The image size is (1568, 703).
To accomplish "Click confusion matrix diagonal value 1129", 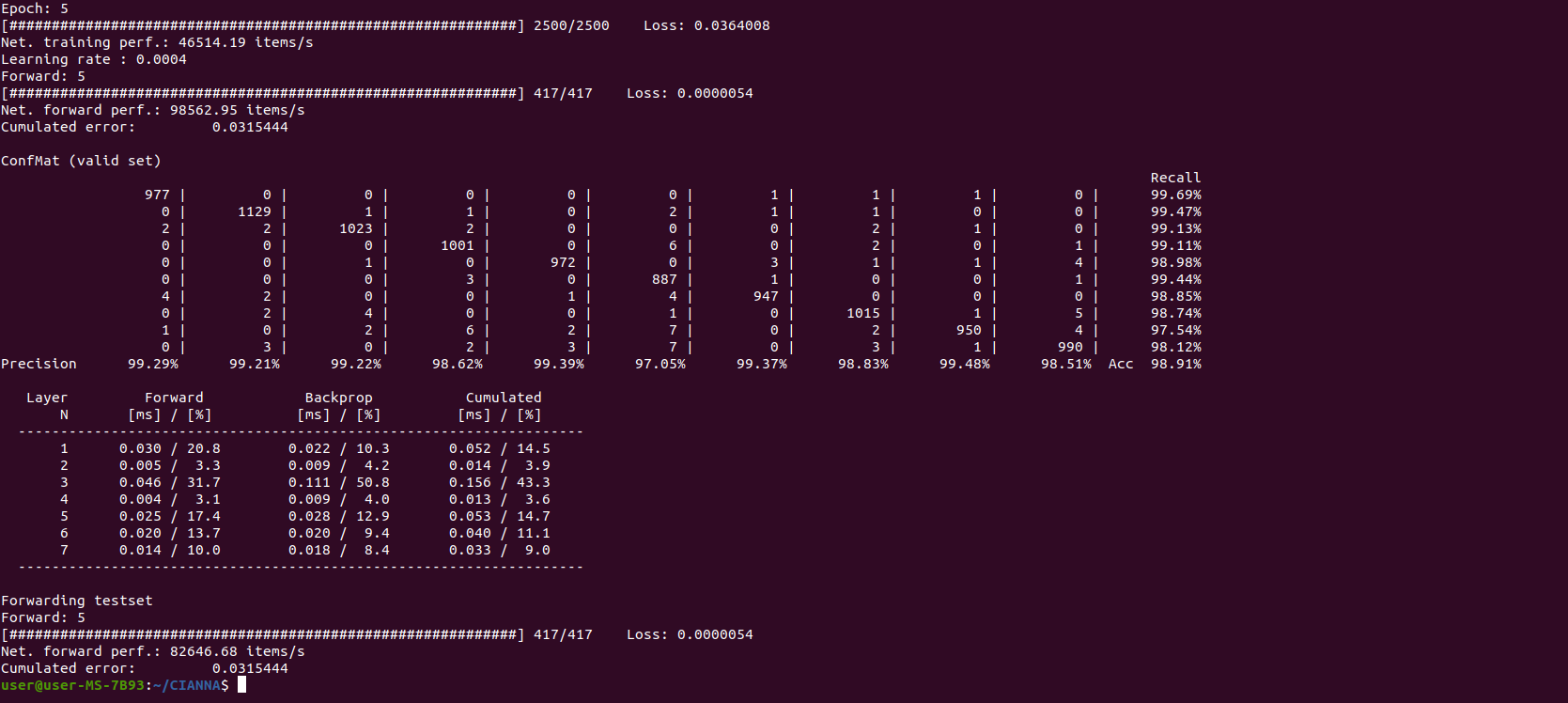I will click(x=254, y=211).
